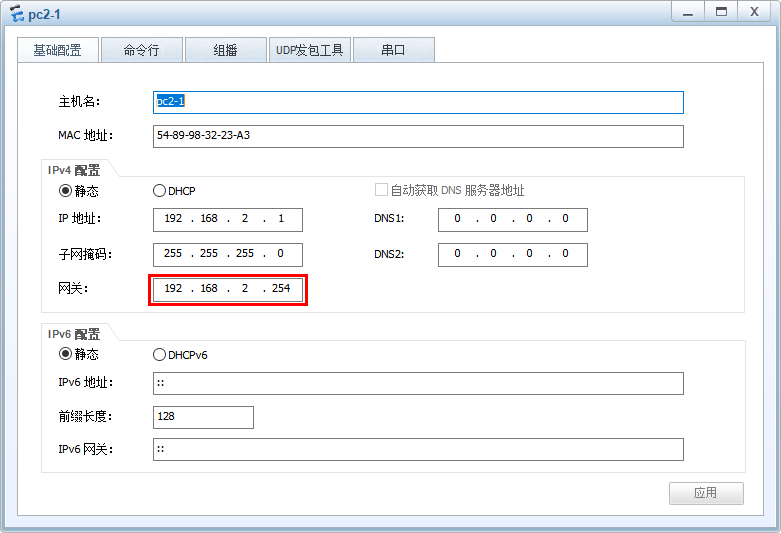Click the 网关 label text
Viewport: 781px width, 533px height.
coord(73,288)
